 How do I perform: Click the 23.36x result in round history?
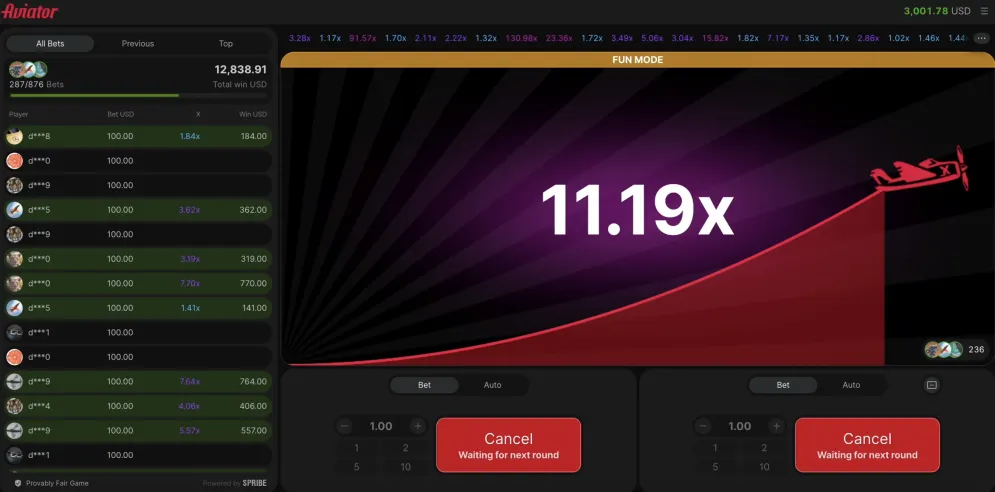click(559, 38)
